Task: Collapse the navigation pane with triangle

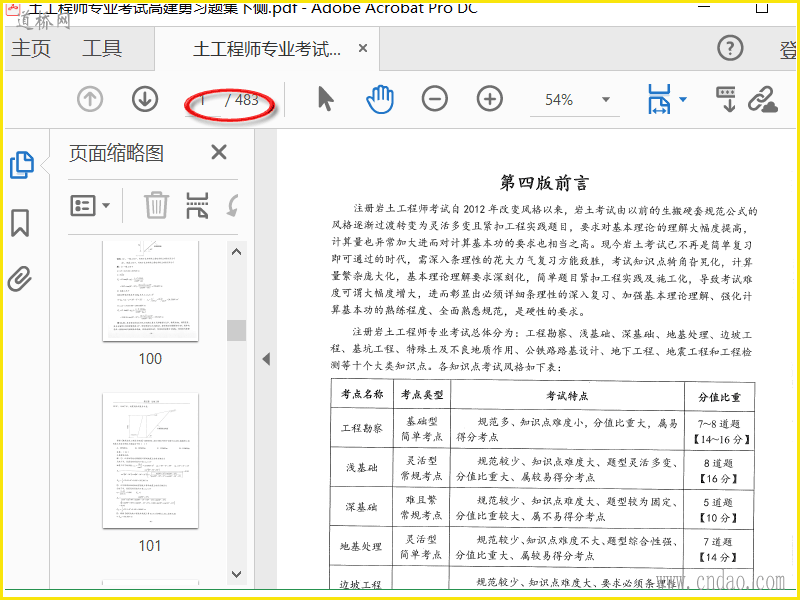Action: pos(266,359)
